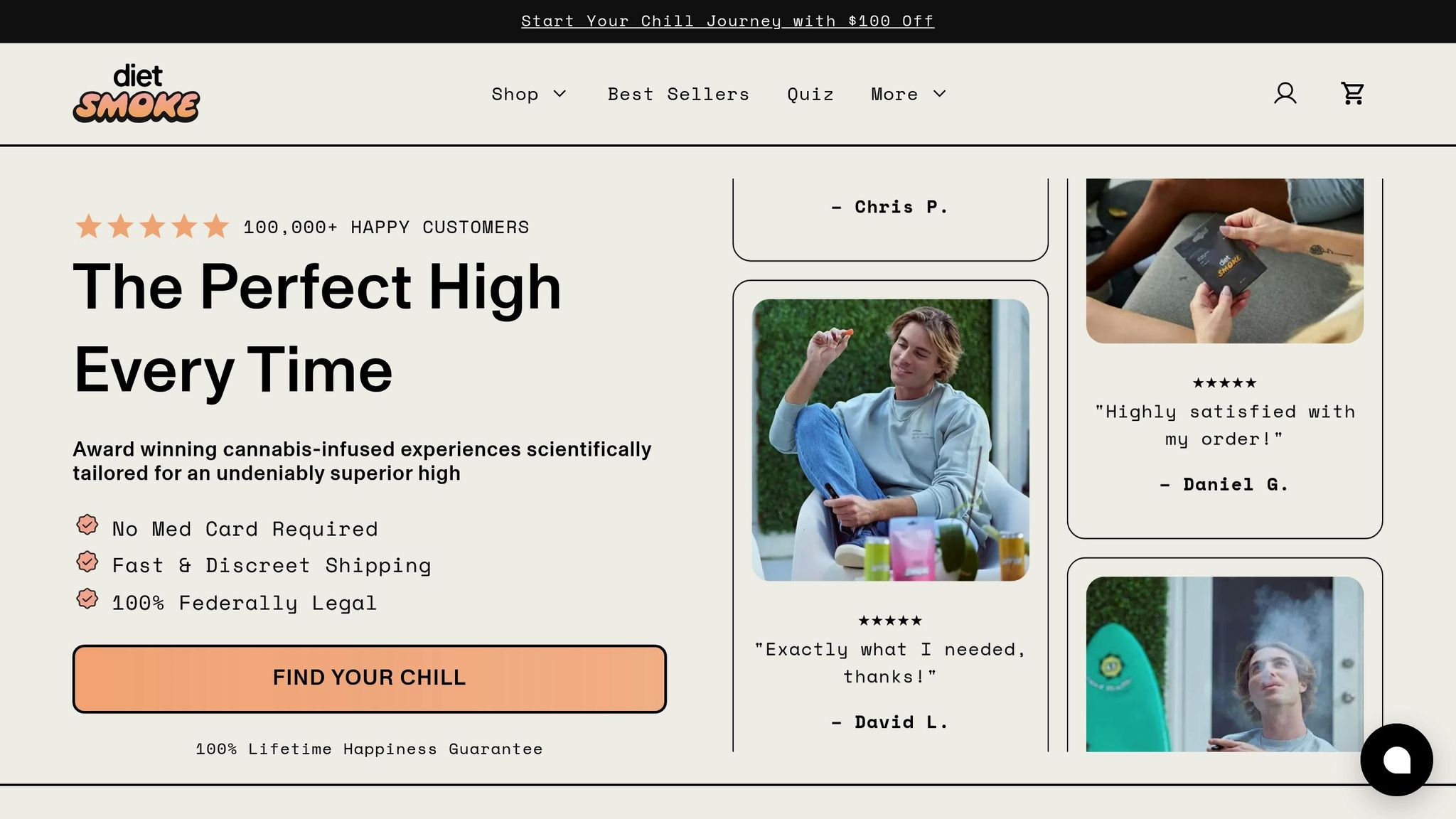The width and height of the screenshot is (1456, 819).
Task: Go to Best Sellers
Action: (x=678, y=94)
